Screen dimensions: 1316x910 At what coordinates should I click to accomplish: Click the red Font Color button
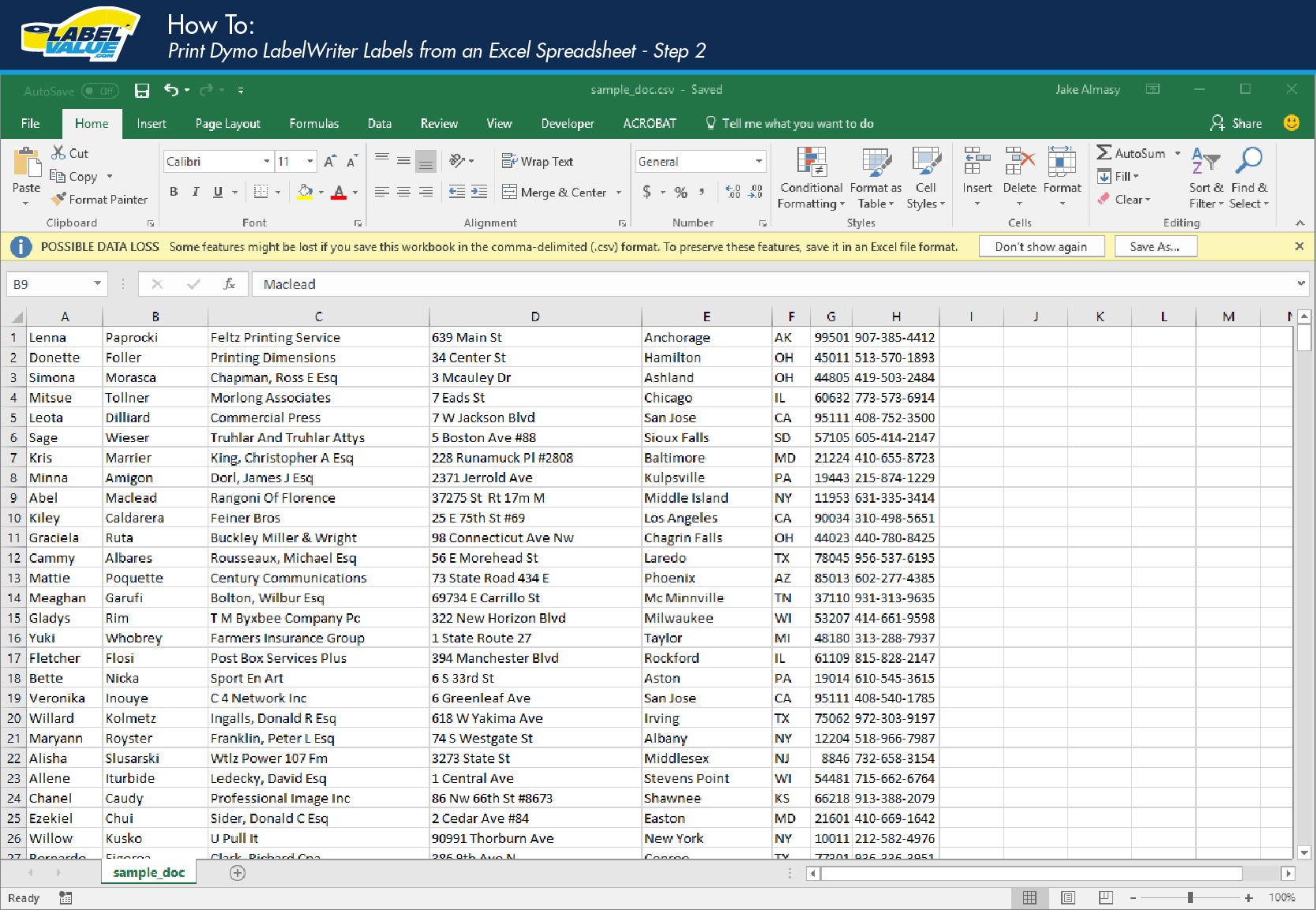(x=339, y=192)
